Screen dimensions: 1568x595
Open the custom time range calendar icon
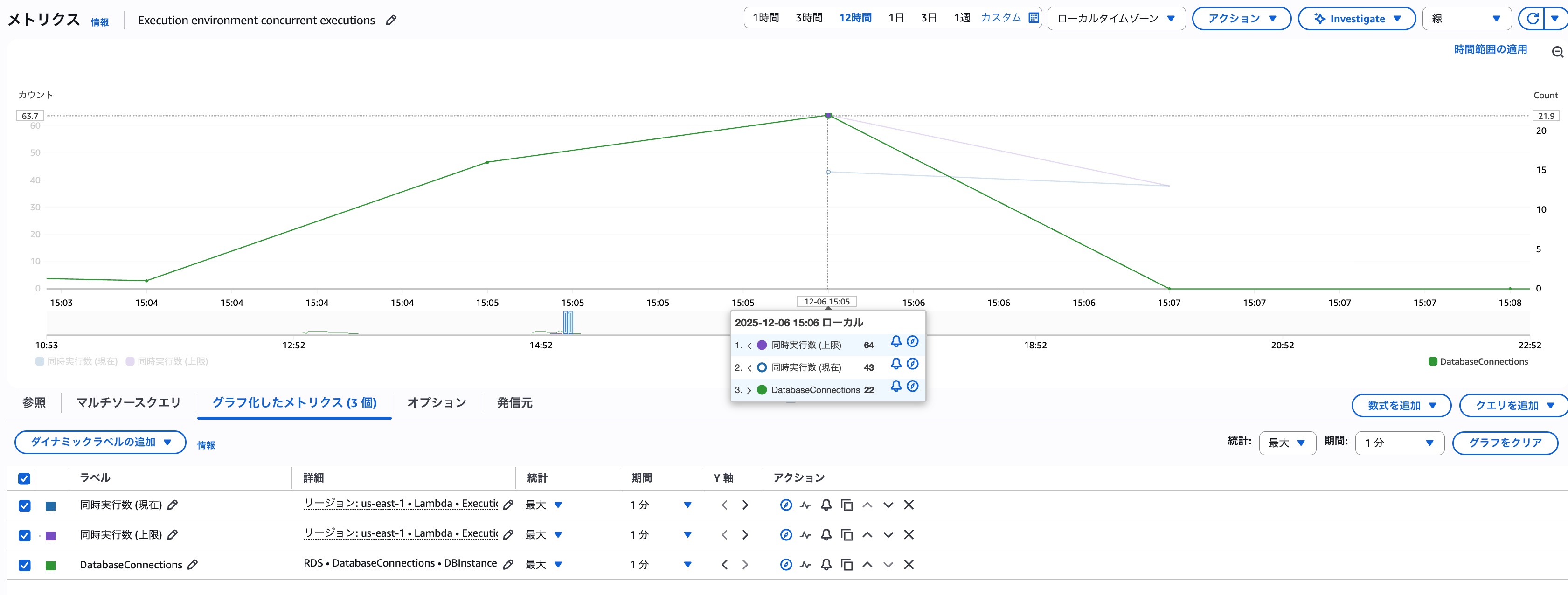click(1034, 18)
